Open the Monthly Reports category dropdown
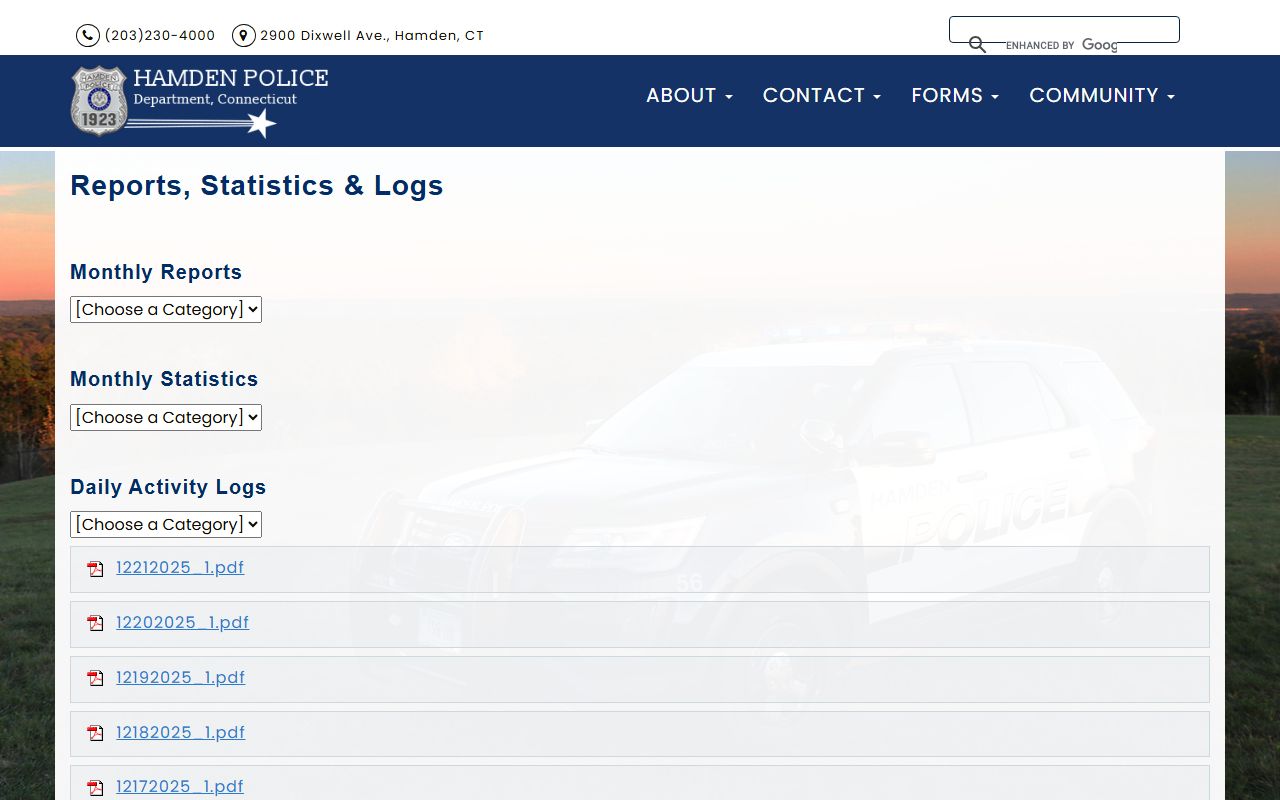The height and width of the screenshot is (800, 1280). [166, 310]
